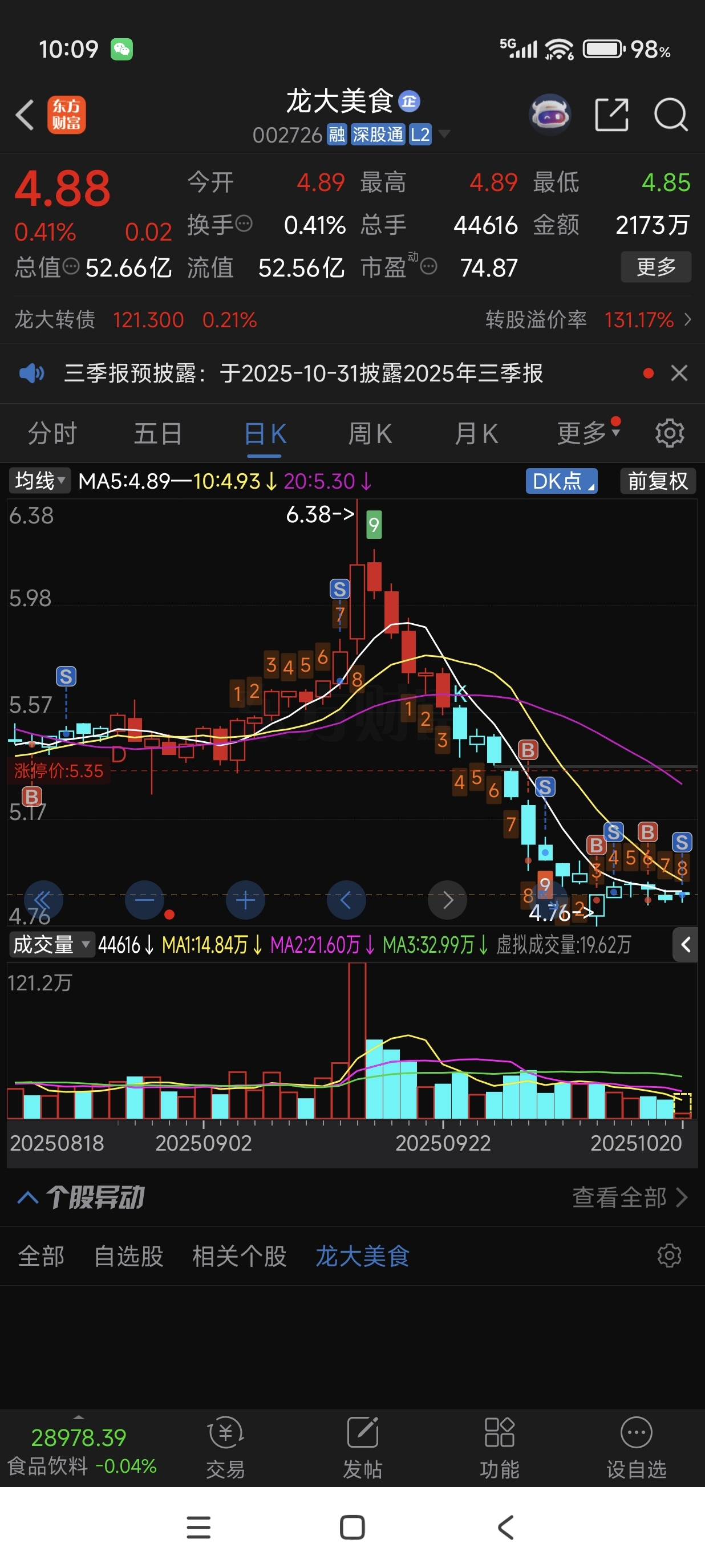Open 功能 features button
Image resolution: width=705 pixels, height=1568 pixels.
click(x=499, y=1449)
